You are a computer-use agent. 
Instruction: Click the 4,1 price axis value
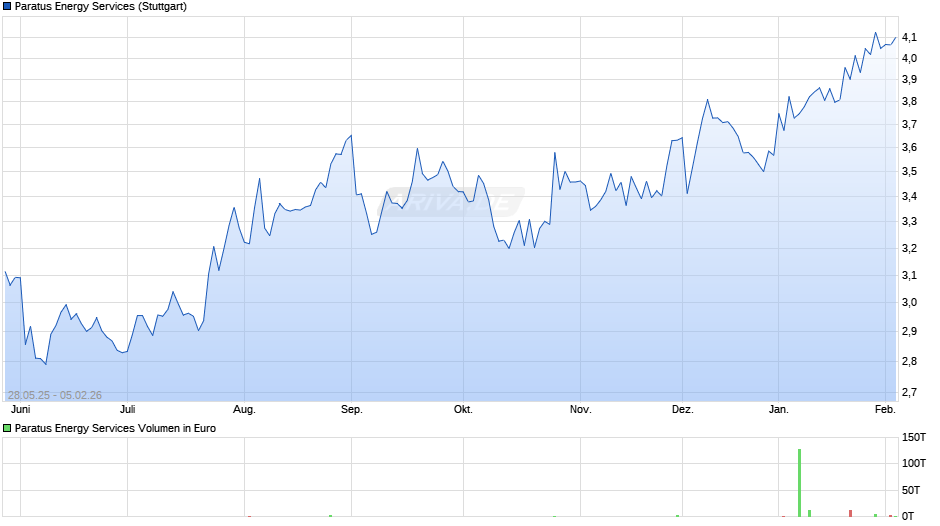point(909,37)
